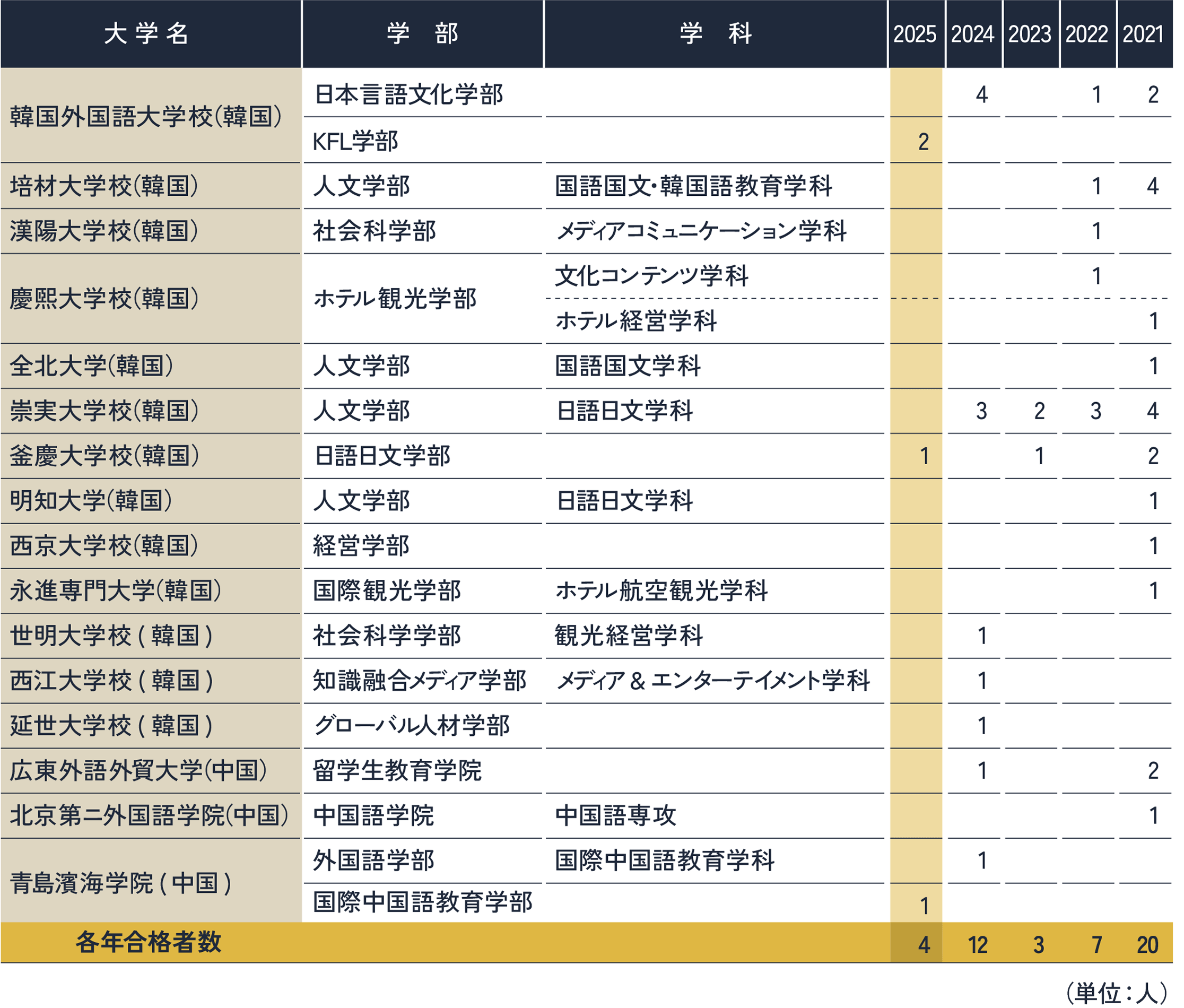Select the 2024 year column header

(972, 34)
